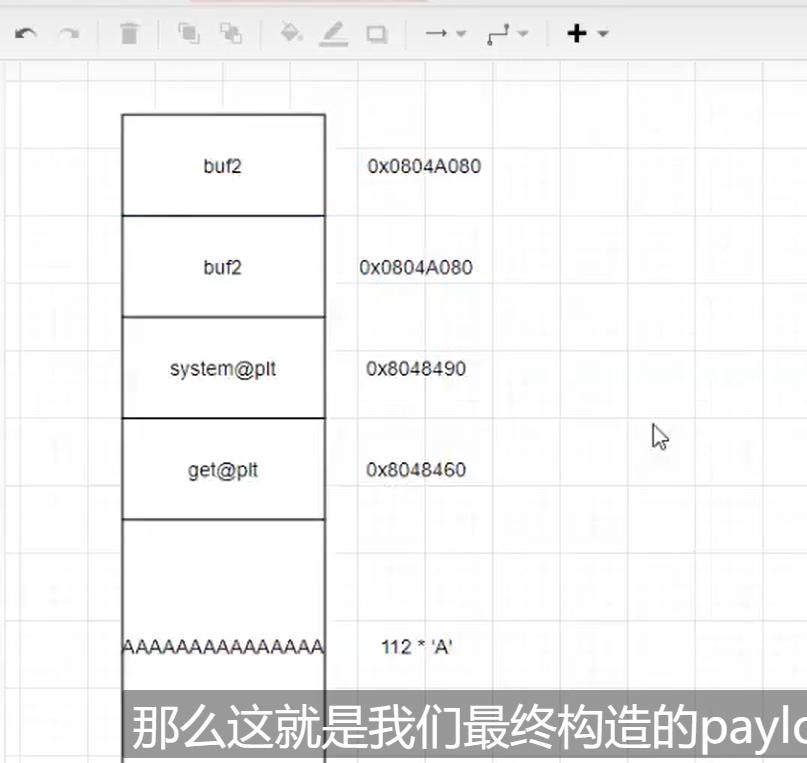Image resolution: width=807 pixels, height=763 pixels.
Task: Toggle the Shadow icon in toolbar
Action: [x=376, y=34]
